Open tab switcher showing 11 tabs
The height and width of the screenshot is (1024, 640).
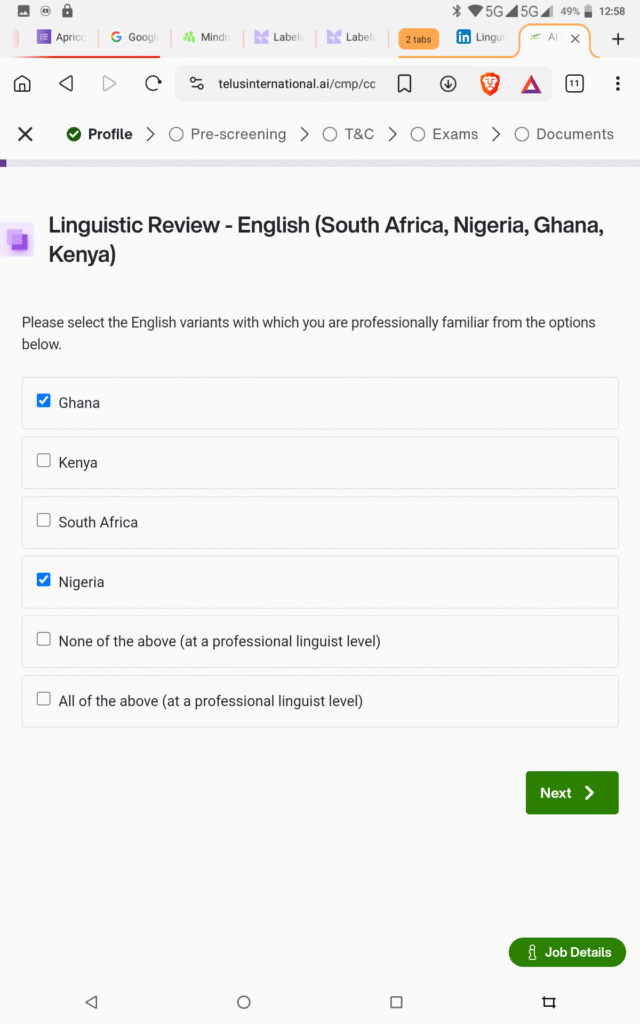[574, 84]
